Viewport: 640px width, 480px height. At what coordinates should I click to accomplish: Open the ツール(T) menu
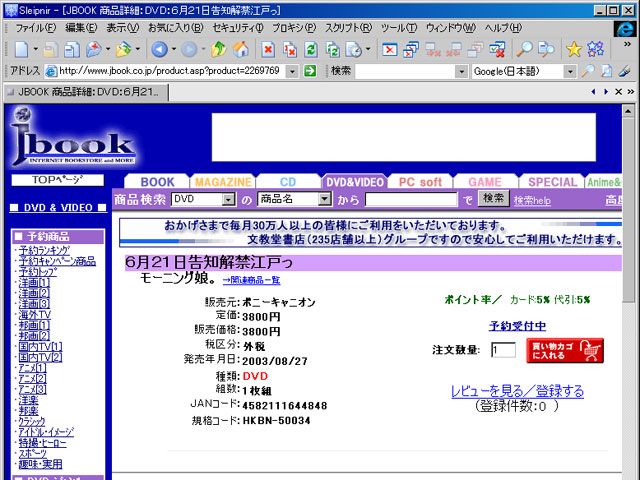pyautogui.click(x=399, y=28)
